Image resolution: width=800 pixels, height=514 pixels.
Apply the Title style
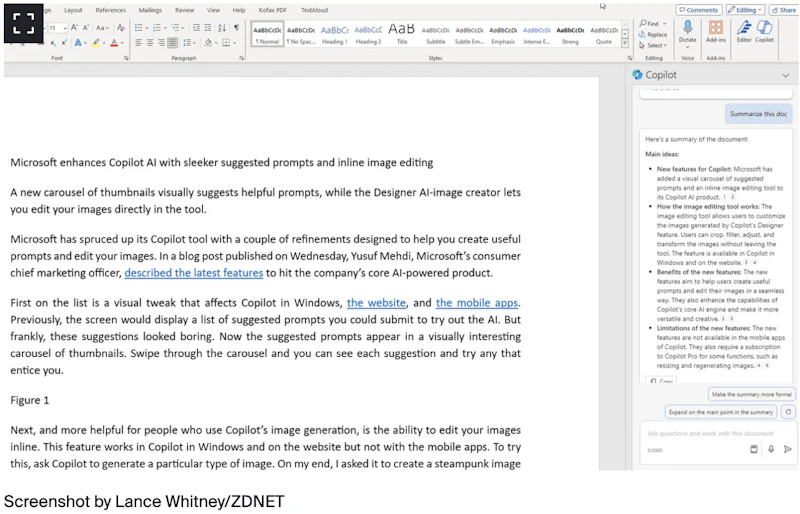tap(402, 35)
